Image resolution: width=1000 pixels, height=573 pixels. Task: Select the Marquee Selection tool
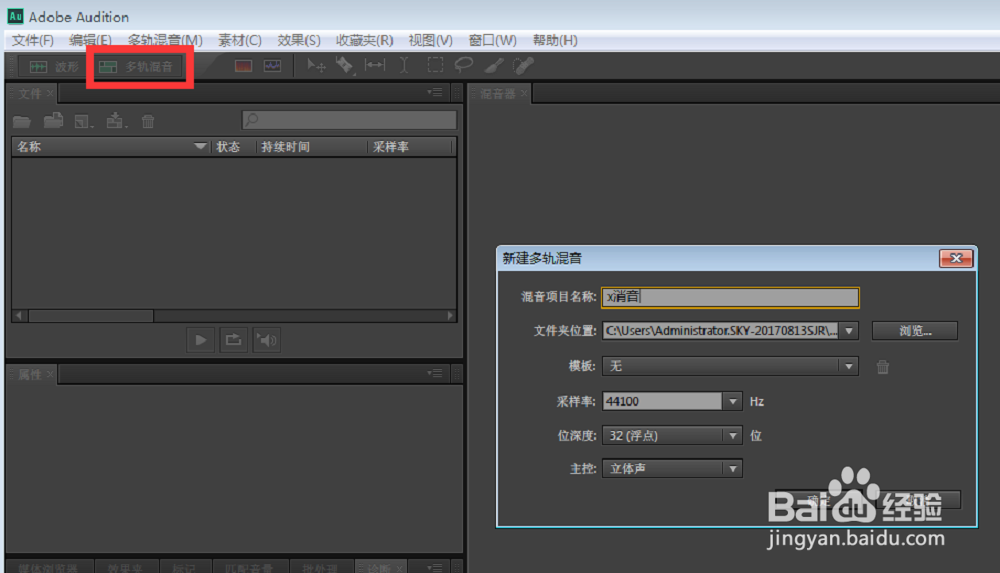[x=435, y=65]
